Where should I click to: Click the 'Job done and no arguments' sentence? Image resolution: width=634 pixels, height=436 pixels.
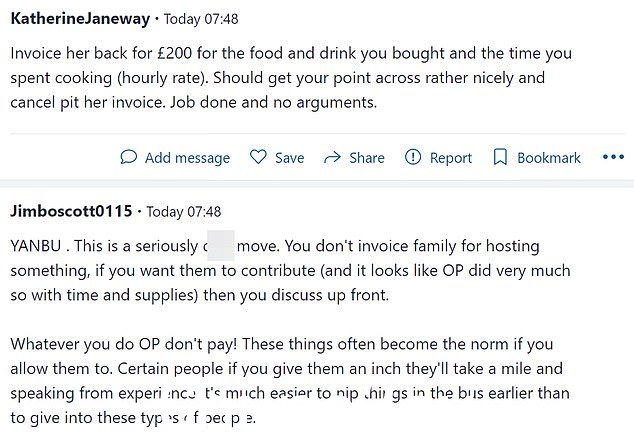point(273,102)
